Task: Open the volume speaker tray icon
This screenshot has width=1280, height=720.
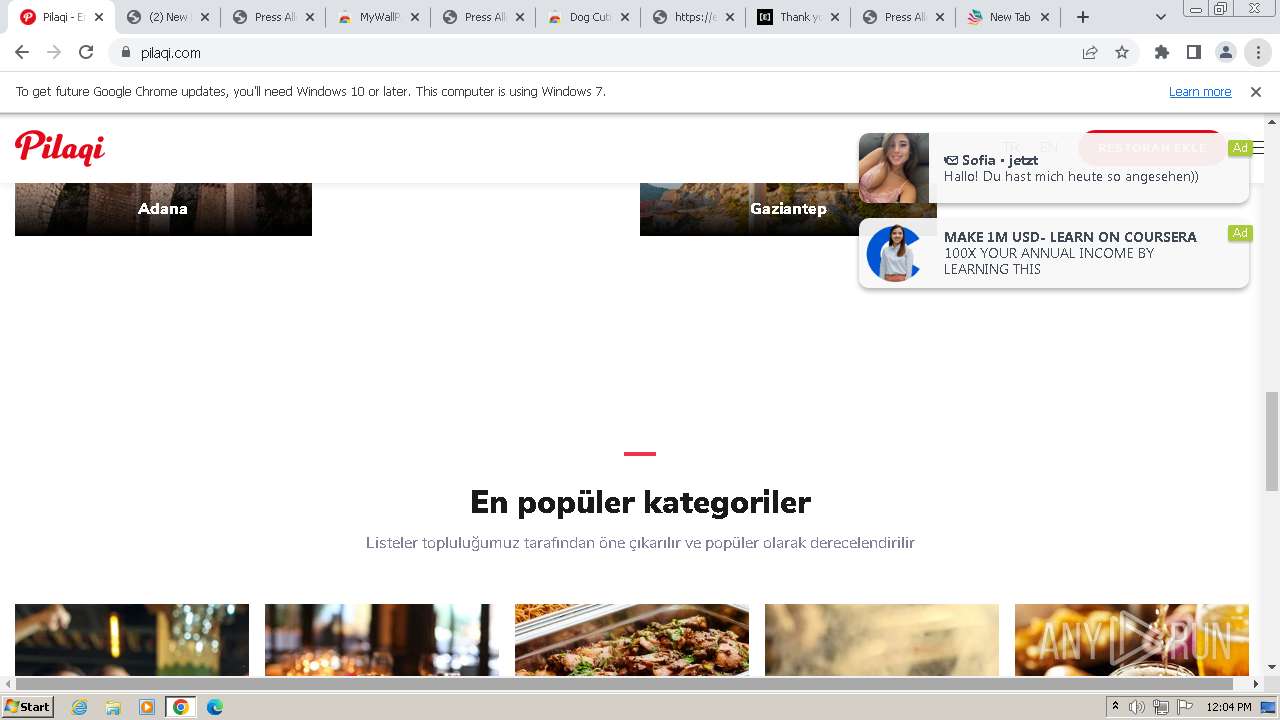Action: point(1137,707)
